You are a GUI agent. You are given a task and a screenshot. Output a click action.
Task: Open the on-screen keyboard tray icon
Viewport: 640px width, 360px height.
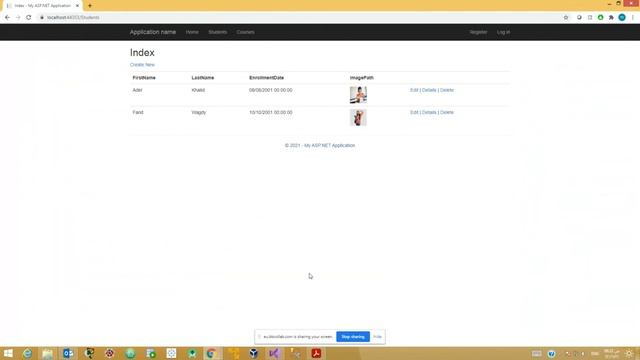(537, 354)
